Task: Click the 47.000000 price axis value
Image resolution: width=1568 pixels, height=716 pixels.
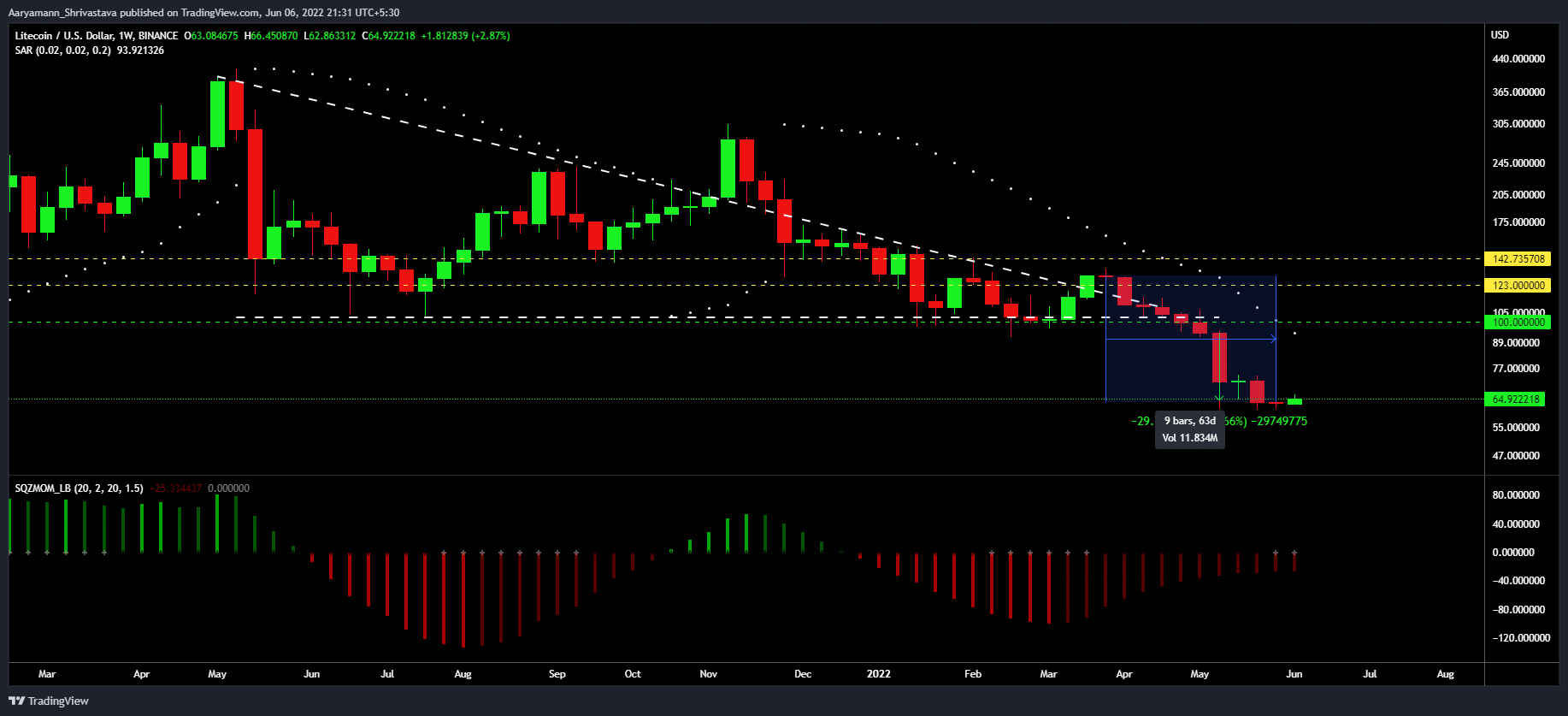Action: tap(1516, 456)
